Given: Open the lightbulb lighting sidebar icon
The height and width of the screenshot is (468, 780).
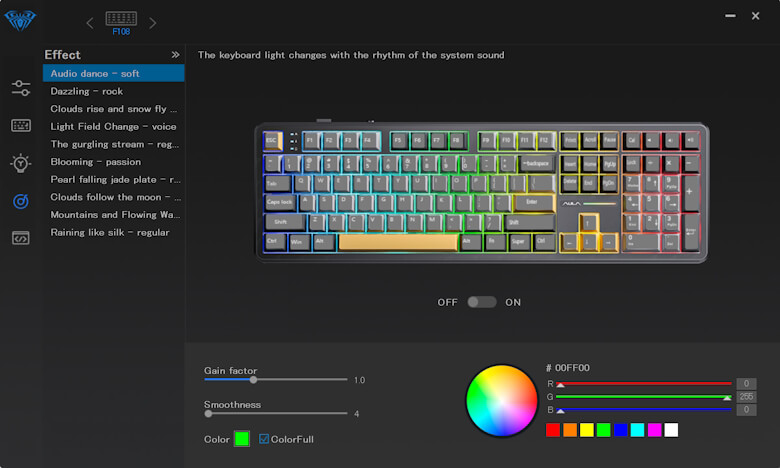Looking at the screenshot, I should pos(21,163).
